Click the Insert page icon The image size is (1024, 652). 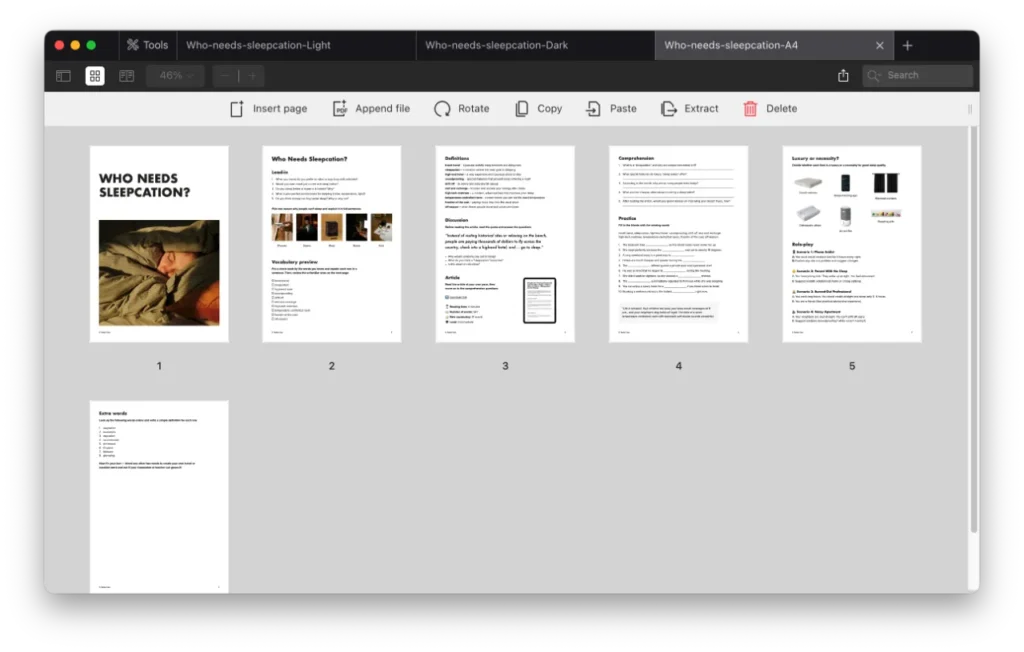tap(237, 109)
